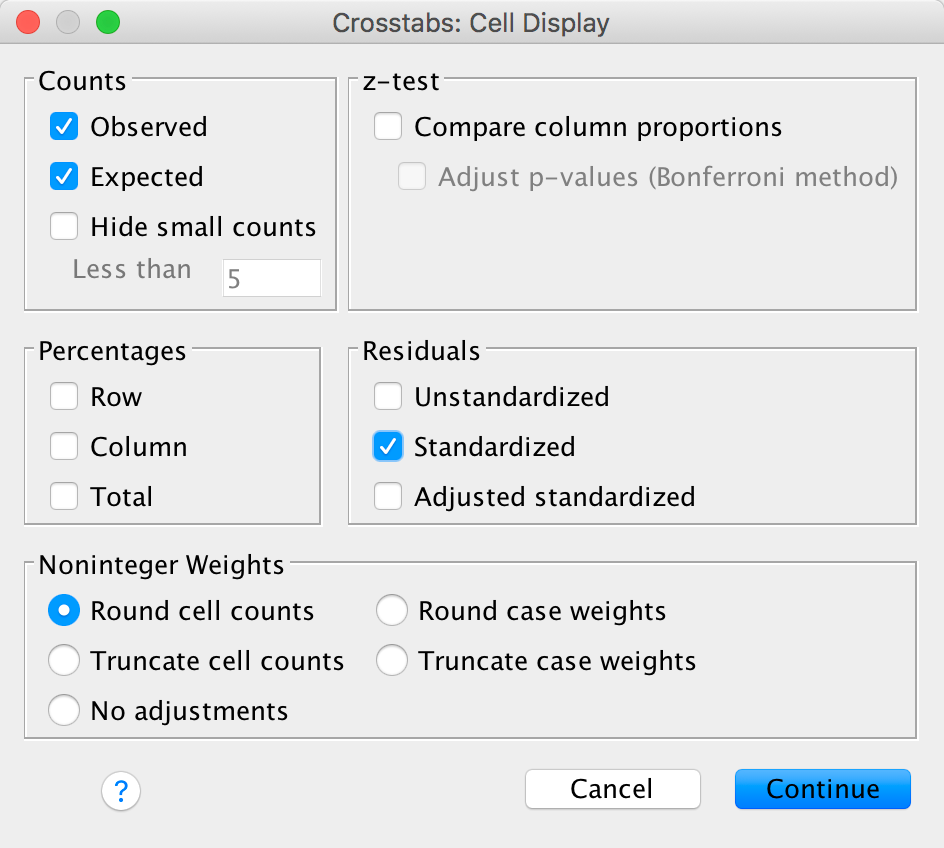Choose No adjustments radio button

(x=65, y=711)
